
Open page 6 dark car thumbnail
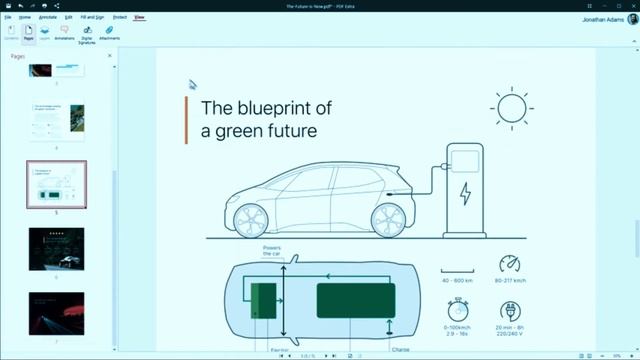[57, 249]
